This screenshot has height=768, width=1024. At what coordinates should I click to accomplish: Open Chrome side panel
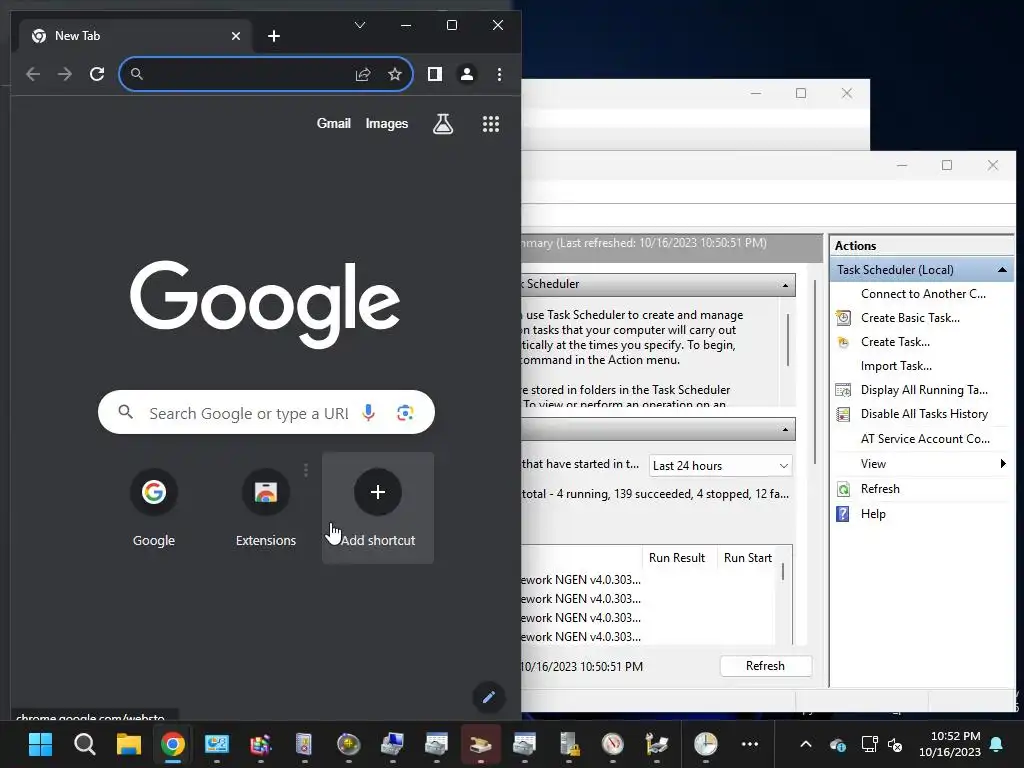435,74
